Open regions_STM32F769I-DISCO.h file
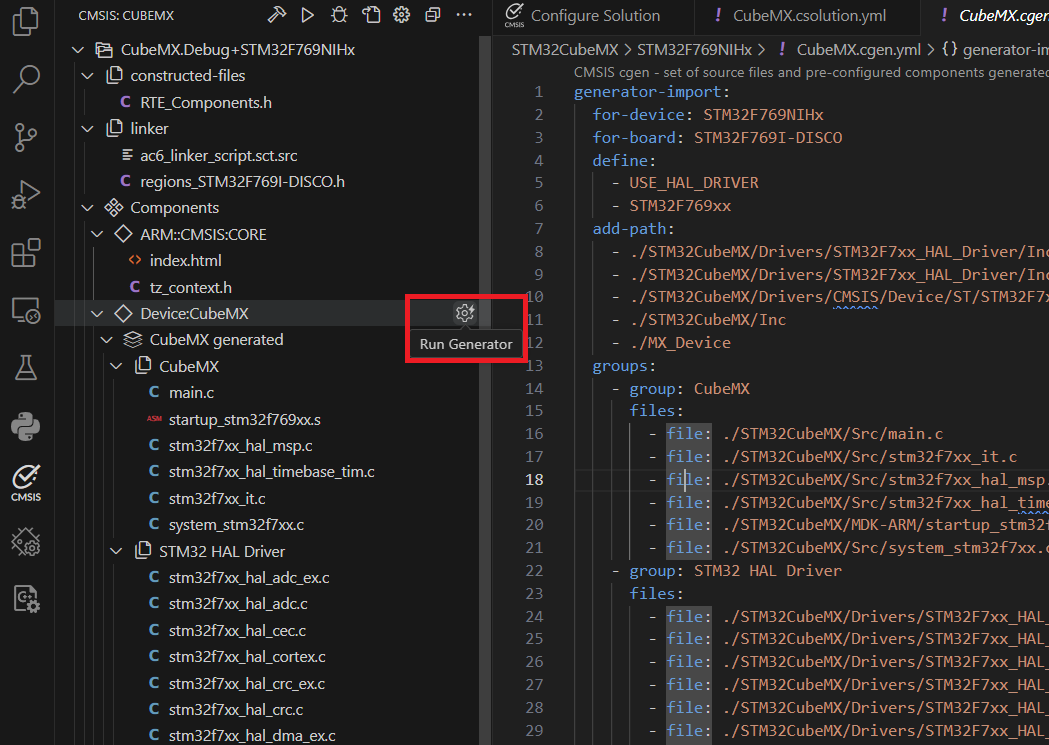 tap(242, 182)
